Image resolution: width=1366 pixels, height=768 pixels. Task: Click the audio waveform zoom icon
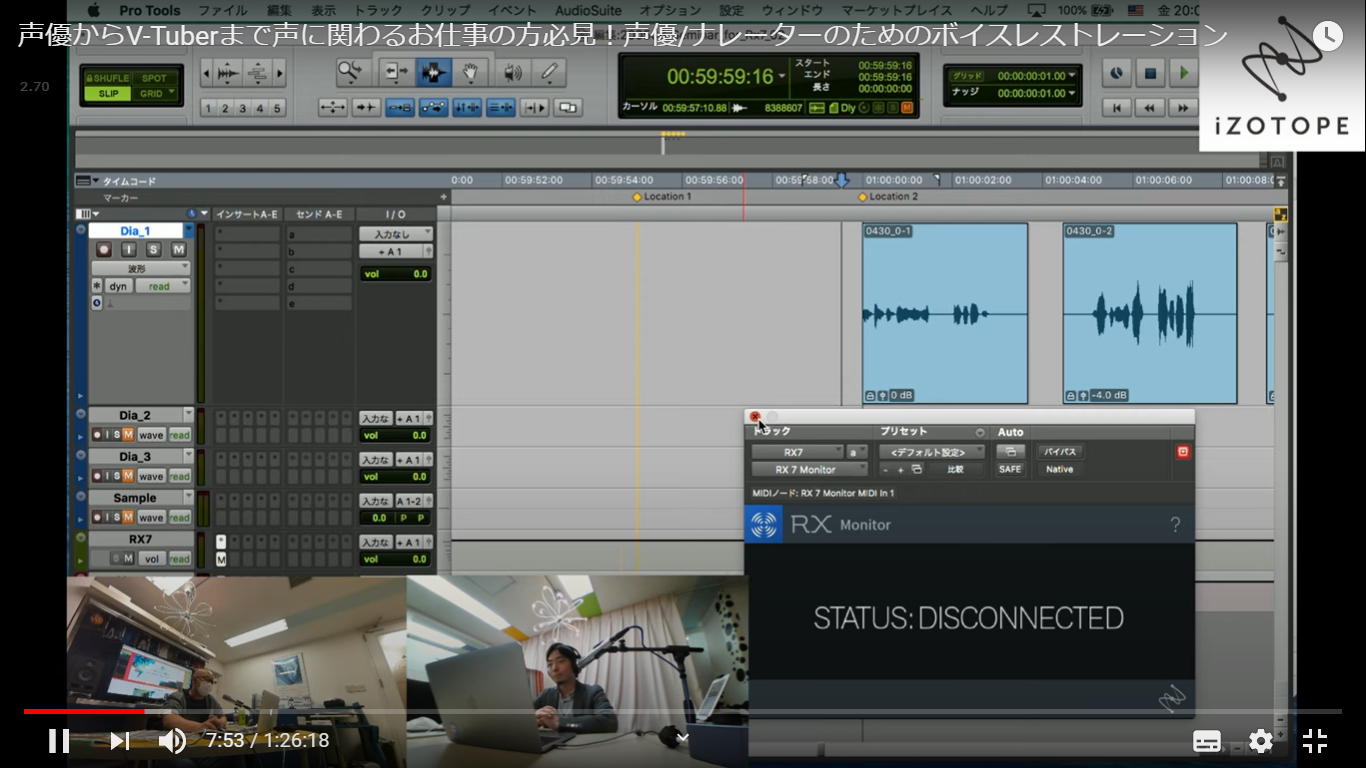tap(228, 73)
